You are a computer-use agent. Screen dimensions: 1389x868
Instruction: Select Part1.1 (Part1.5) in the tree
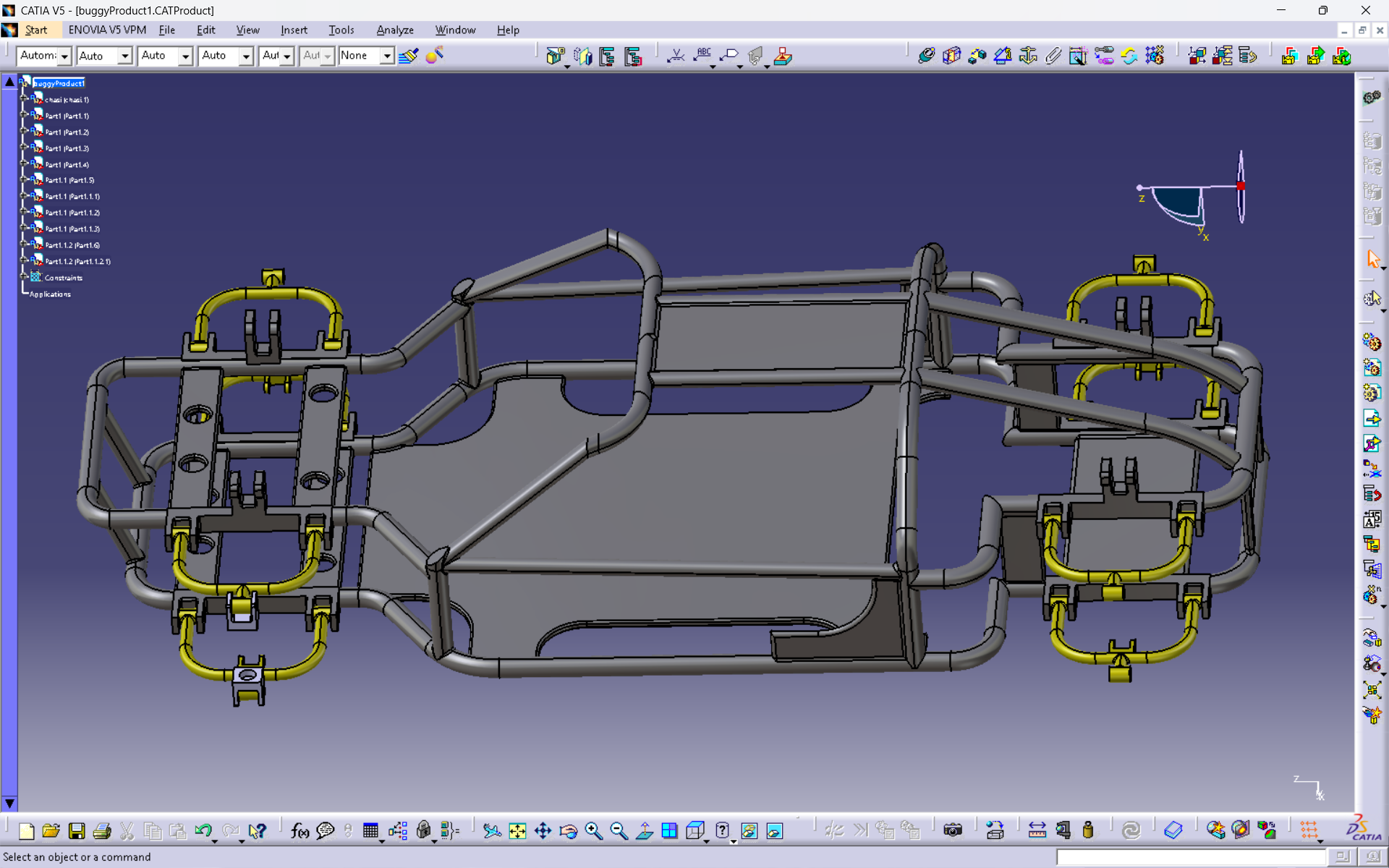(x=69, y=180)
